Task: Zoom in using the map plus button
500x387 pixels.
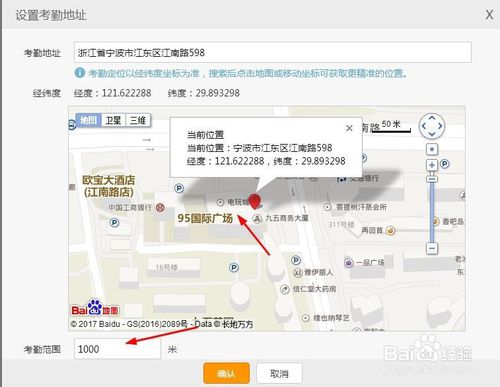Action: (x=432, y=165)
